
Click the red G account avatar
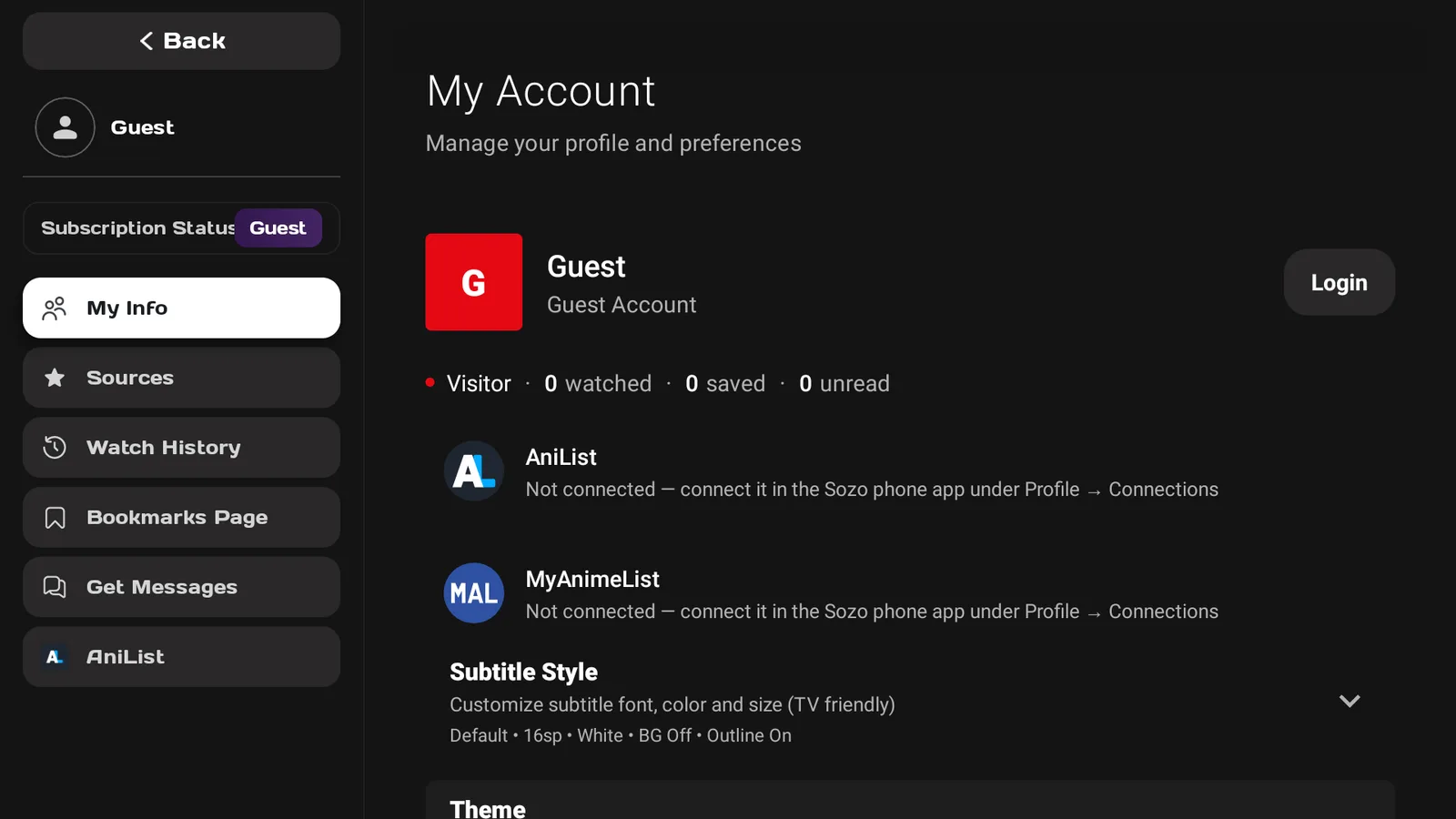(473, 282)
